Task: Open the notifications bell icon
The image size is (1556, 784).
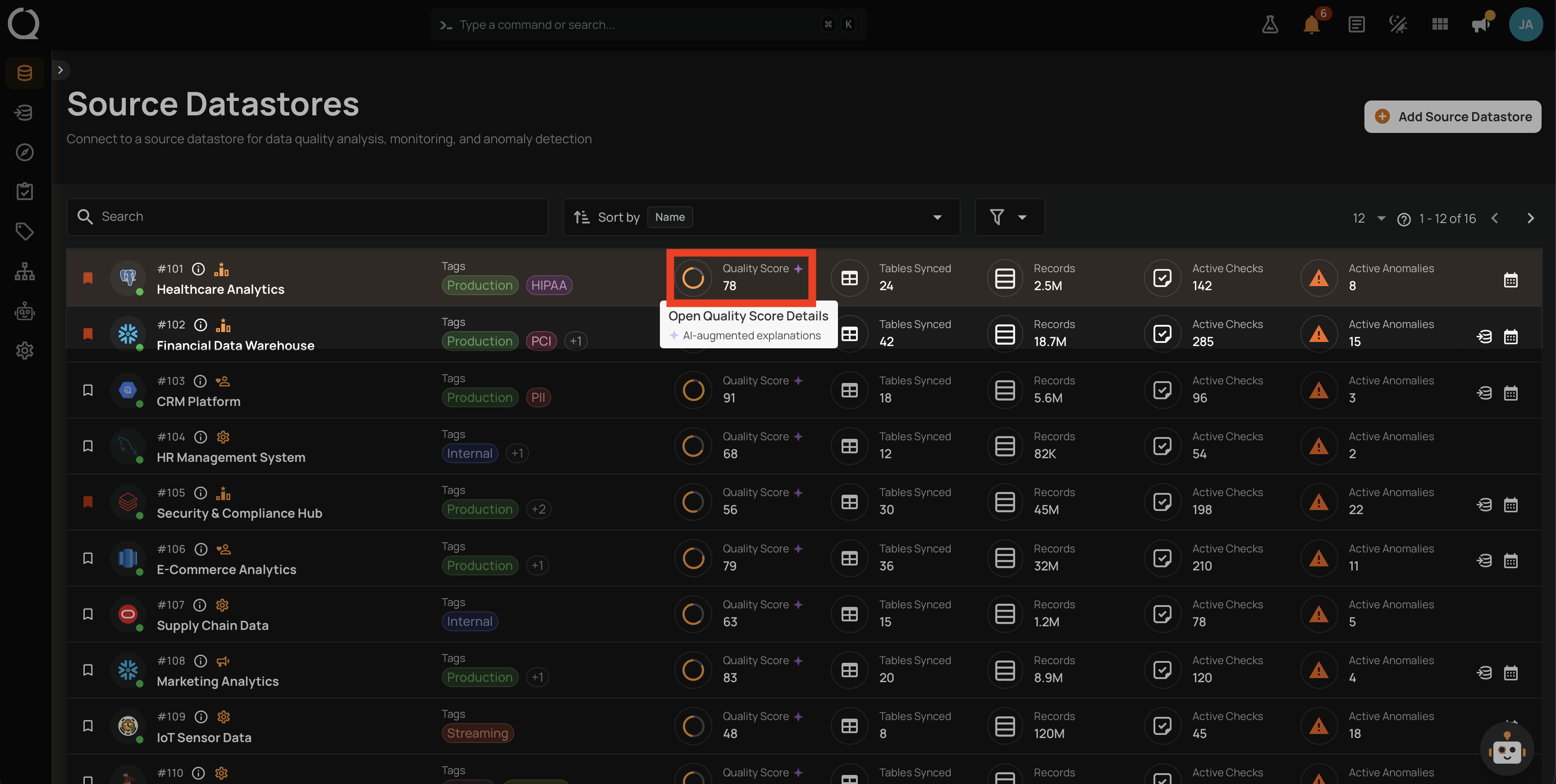Action: coord(1311,25)
